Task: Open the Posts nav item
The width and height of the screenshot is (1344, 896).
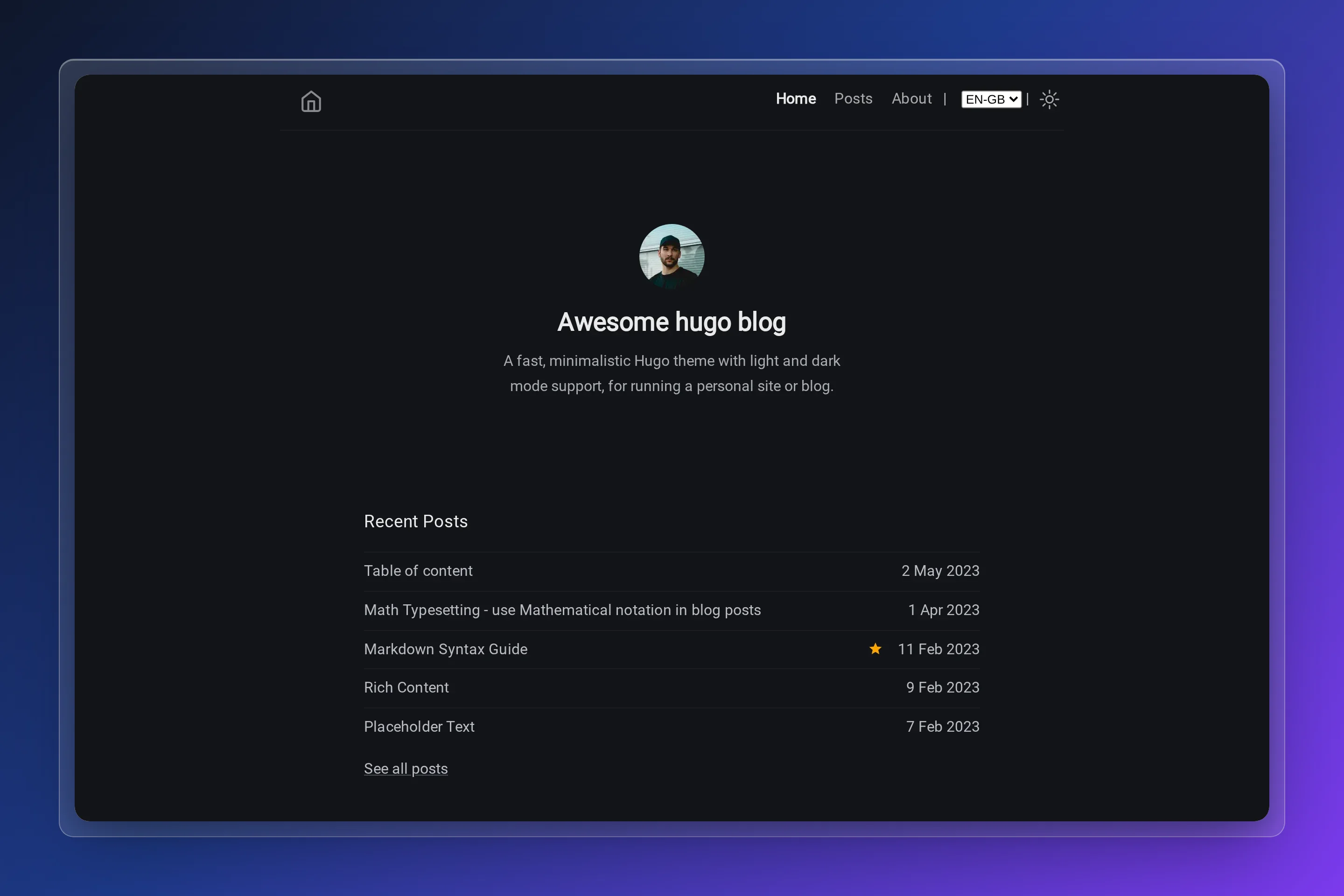Action: 853,99
